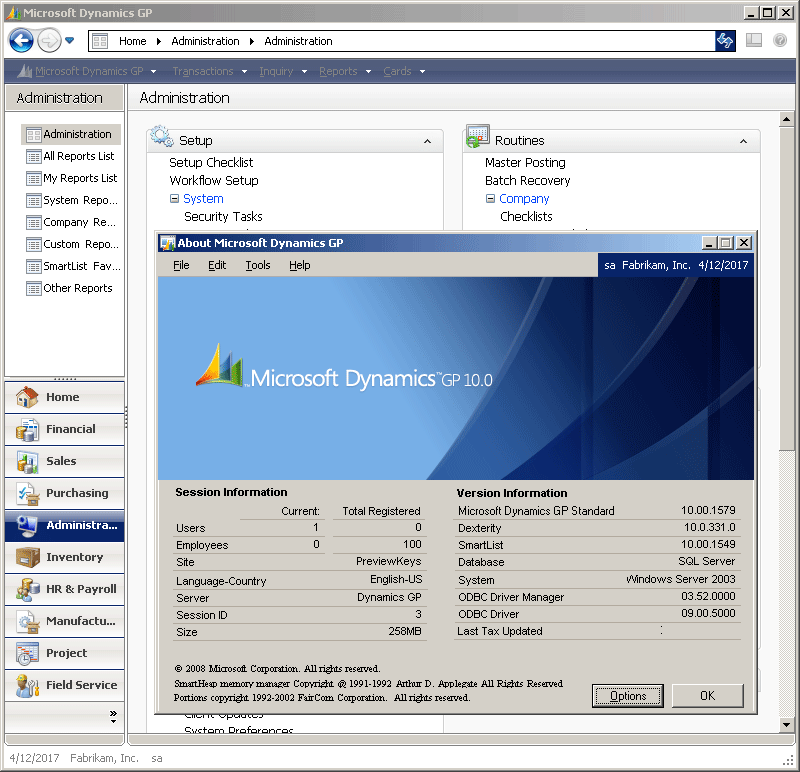The width and height of the screenshot is (800, 772).
Task: Click the Purchasing module icon
Action: click(x=28, y=493)
